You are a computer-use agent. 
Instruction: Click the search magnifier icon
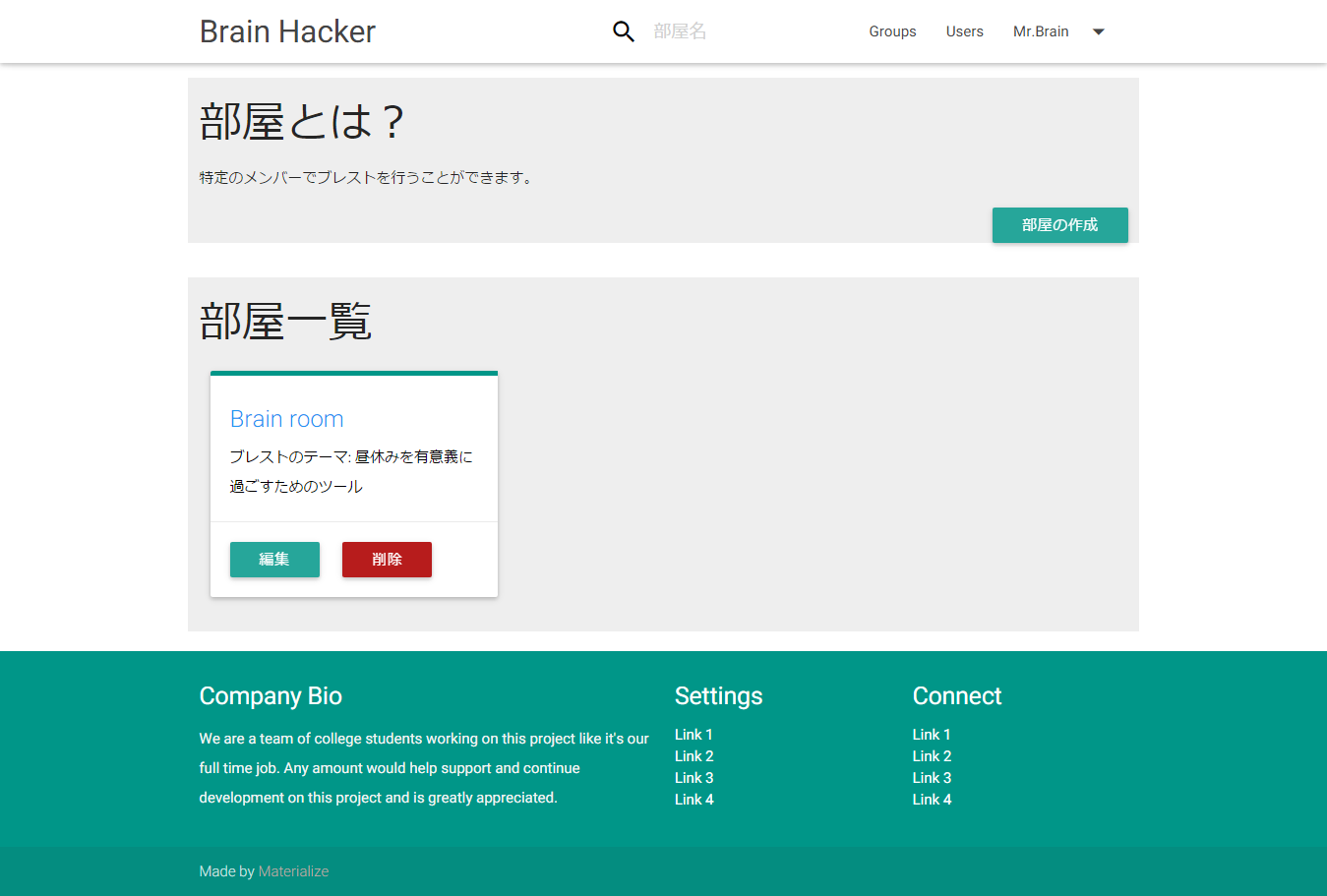[624, 31]
